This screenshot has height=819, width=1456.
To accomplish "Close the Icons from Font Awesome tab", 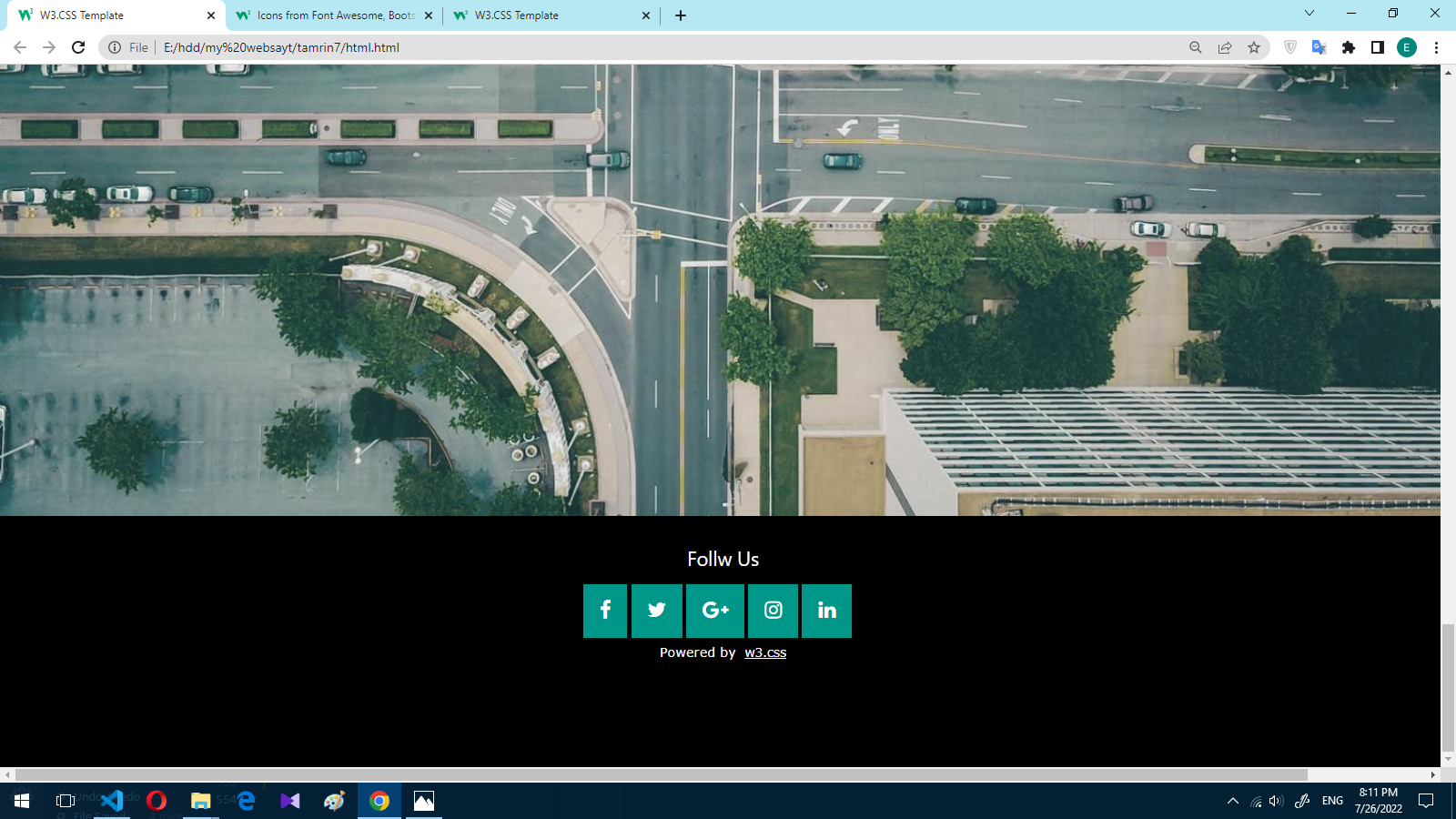I will (x=429, y=15).
